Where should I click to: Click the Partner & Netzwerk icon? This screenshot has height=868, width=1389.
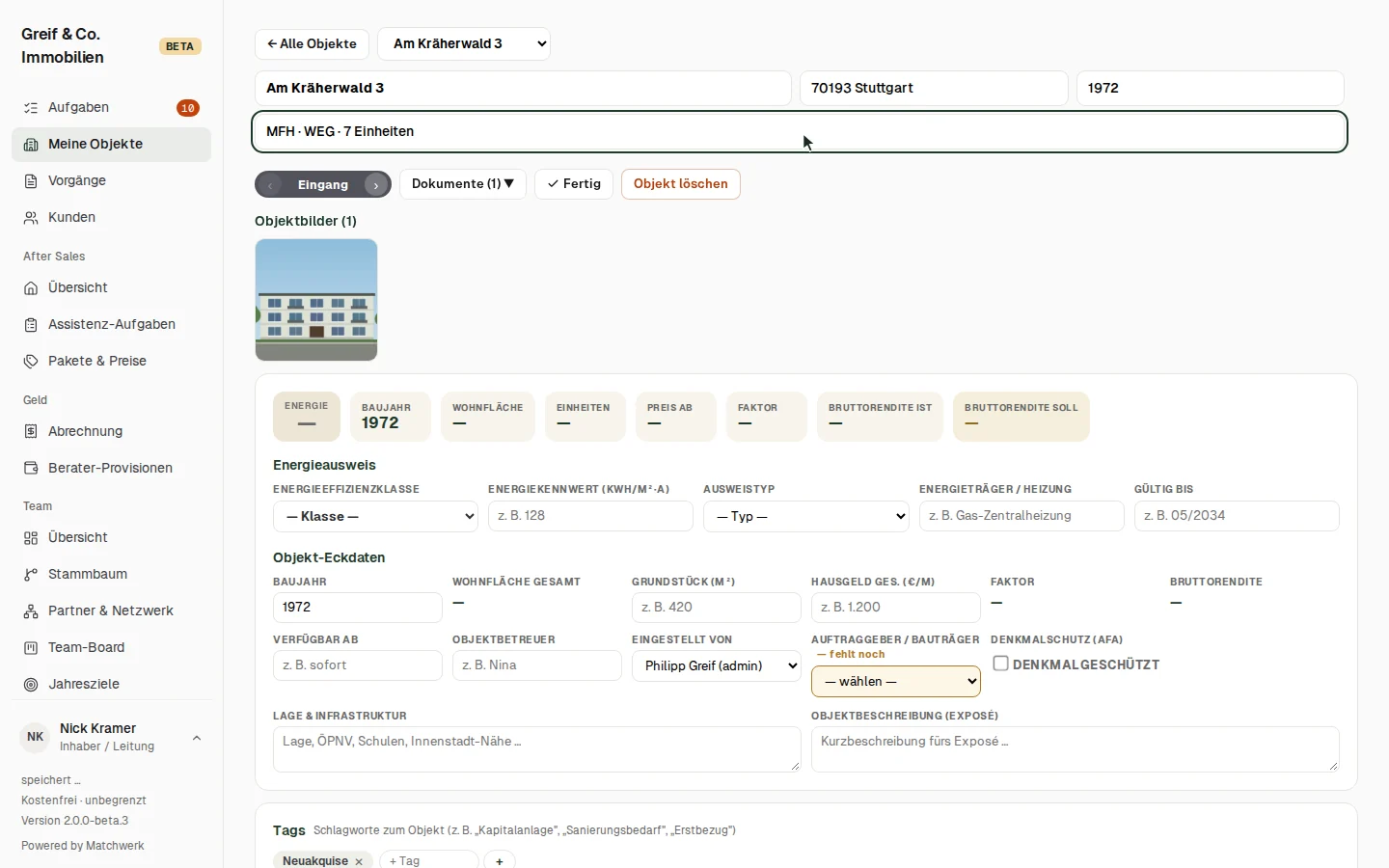point(31,611)
